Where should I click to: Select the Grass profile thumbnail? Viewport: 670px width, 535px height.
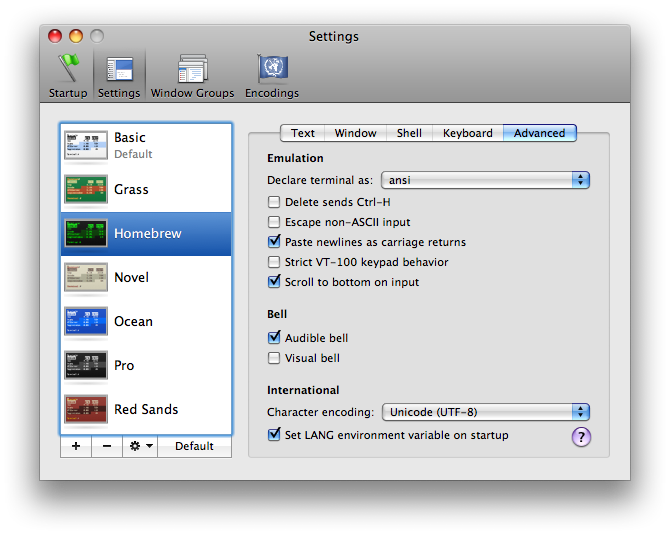point(85,189)
